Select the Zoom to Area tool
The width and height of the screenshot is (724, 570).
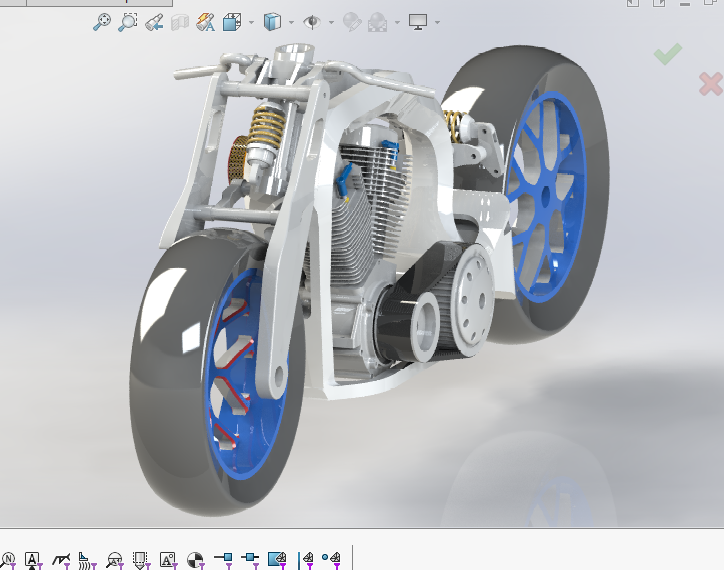[x=128, y=21]
